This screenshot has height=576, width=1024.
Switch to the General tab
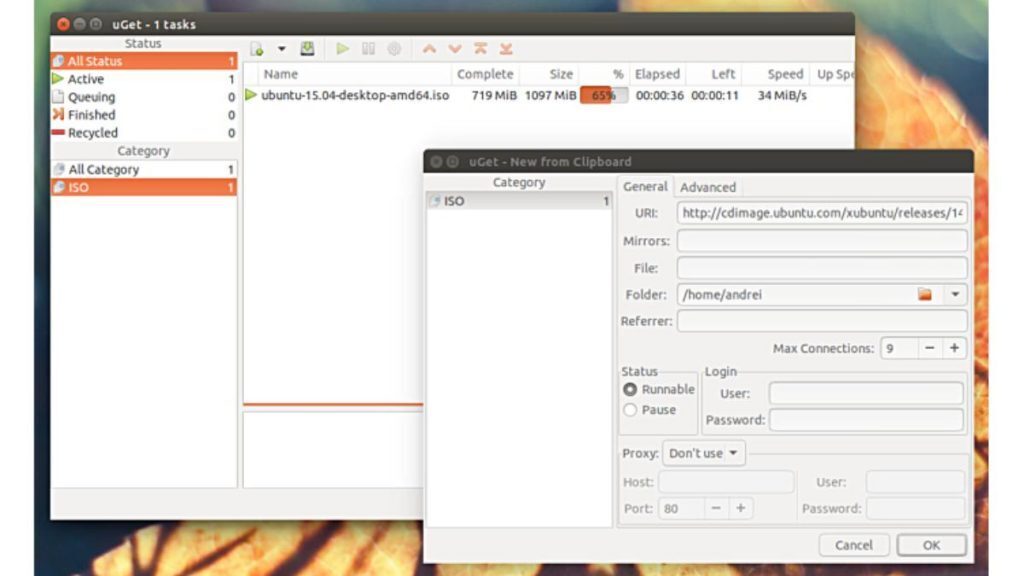click(645, 187)
